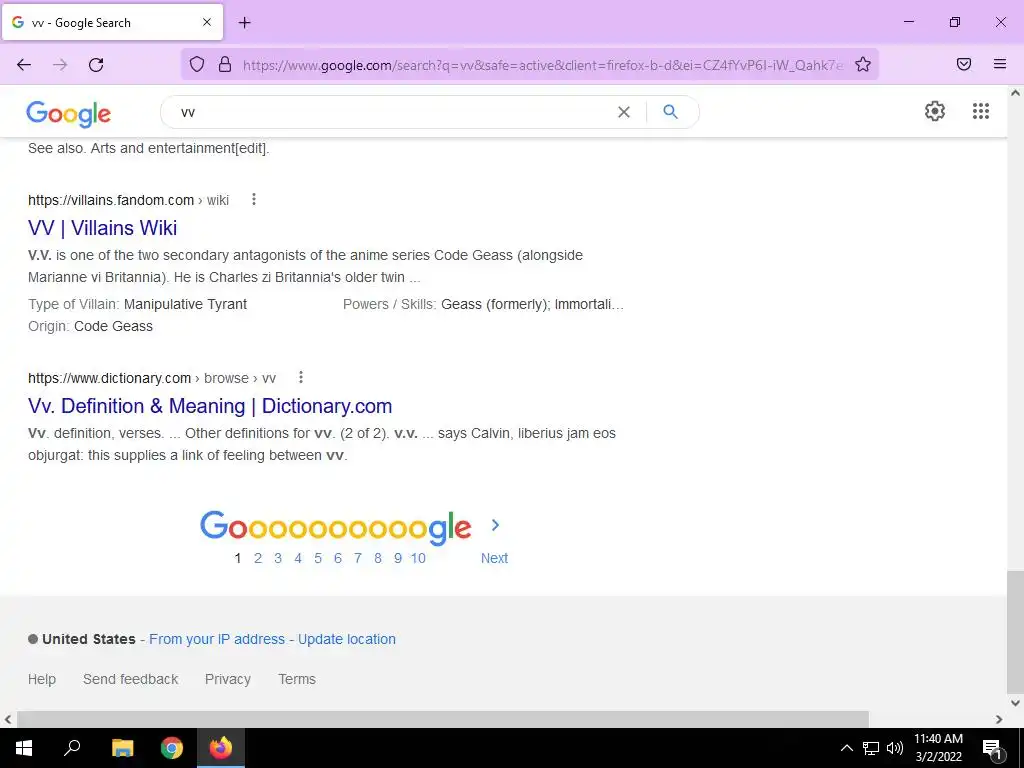Go to results page 3
Viewport: 1024px width, 768px height.
[278, 558]
